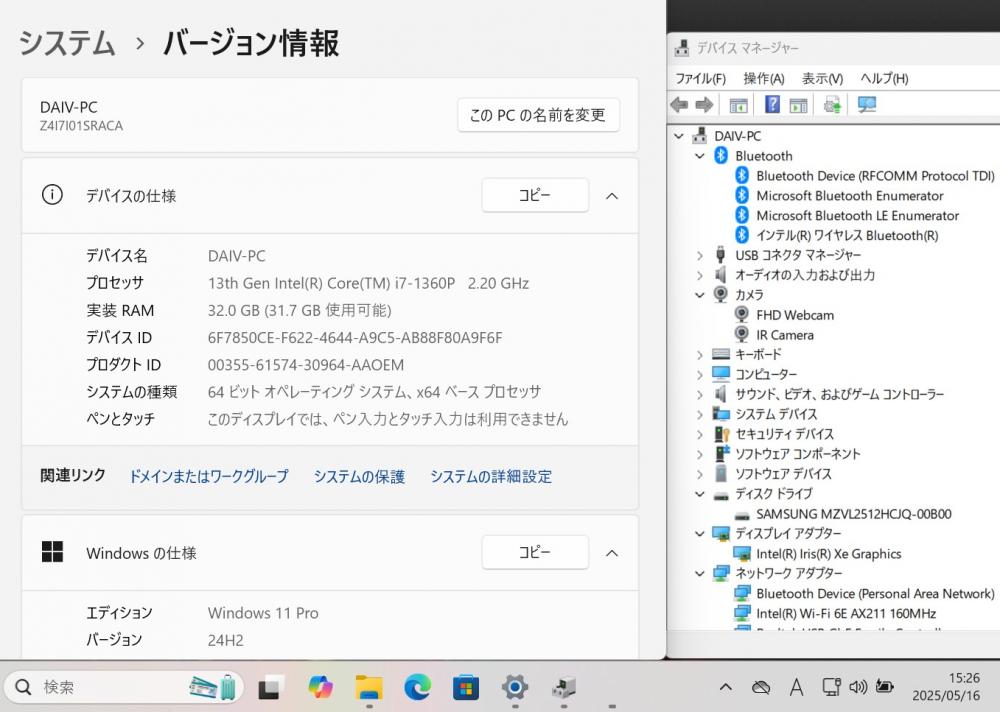1000x712 pixels.
Task: Open the 表示(V) menu
Action: pos(822,78)
